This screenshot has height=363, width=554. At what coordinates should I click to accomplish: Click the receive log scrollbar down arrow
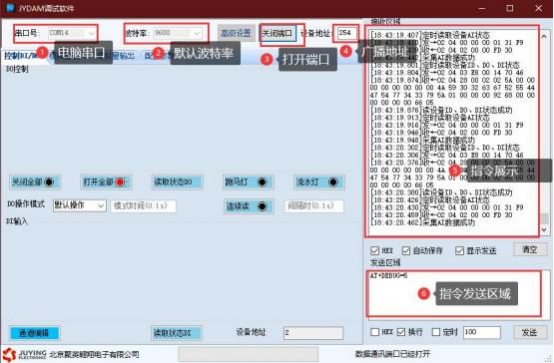[544, 230]
